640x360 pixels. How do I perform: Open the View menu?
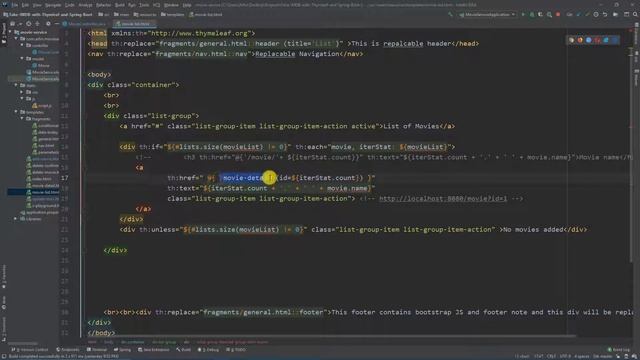click(x=37, y=5)
